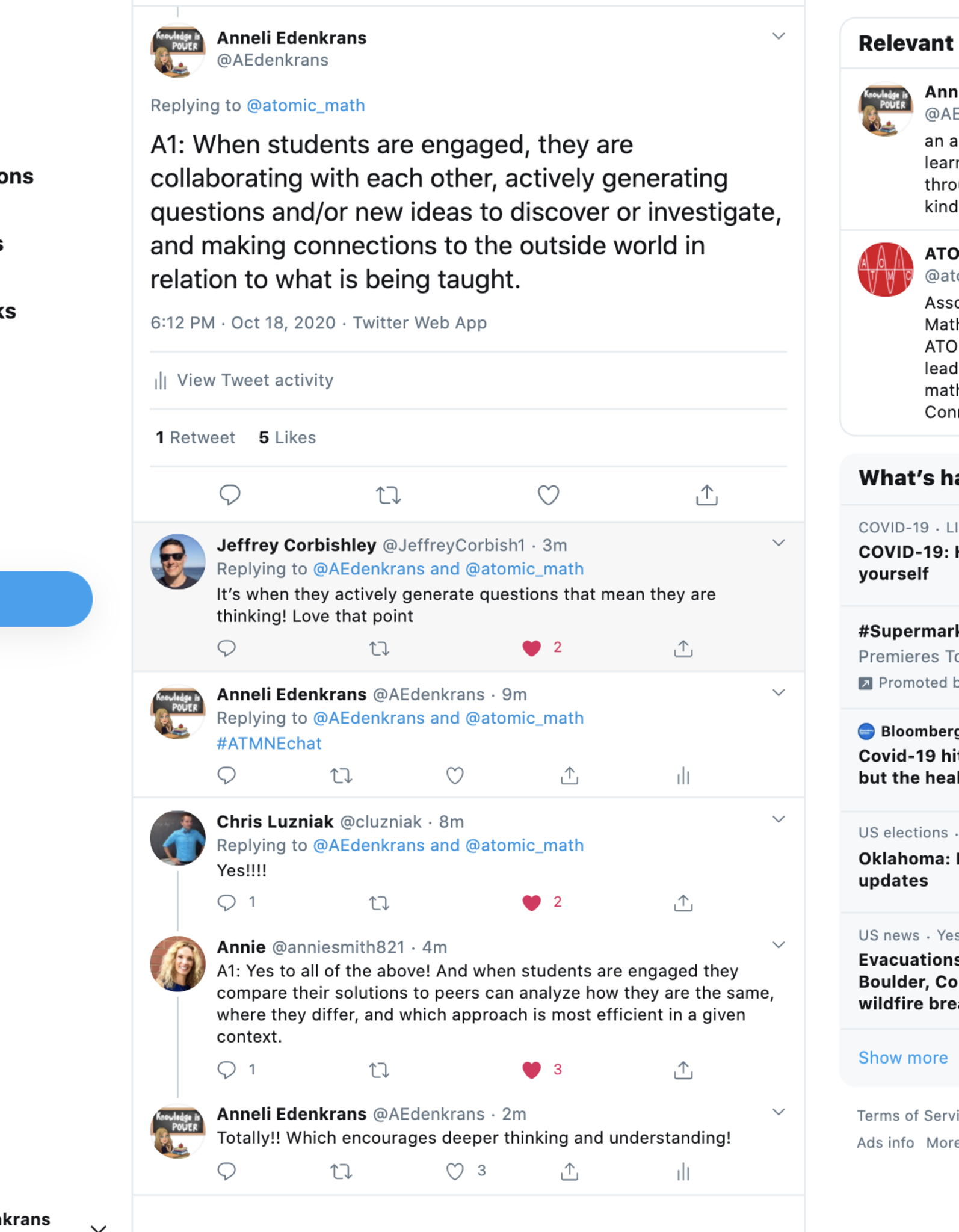Retweet the main Anneli Edenkrans tweet
This screenshot has height=1232, width=959.
(x=388, y=495)
